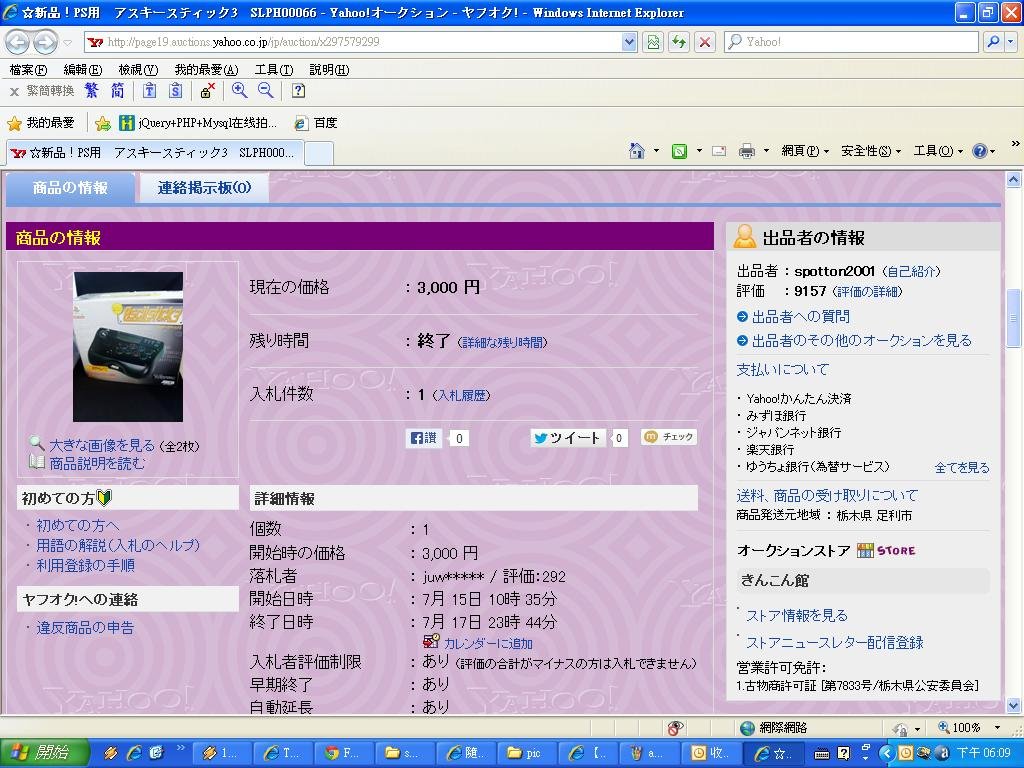Open the 檢視(V) menu
The width and height of the screenshot is (1024, 768).
tap(138, 70)
